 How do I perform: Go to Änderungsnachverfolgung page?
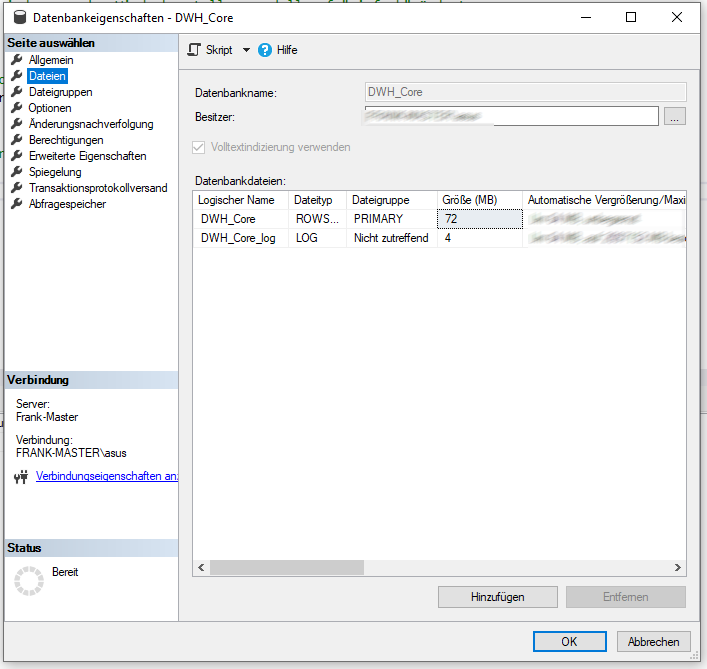click(x=91, y=124)
